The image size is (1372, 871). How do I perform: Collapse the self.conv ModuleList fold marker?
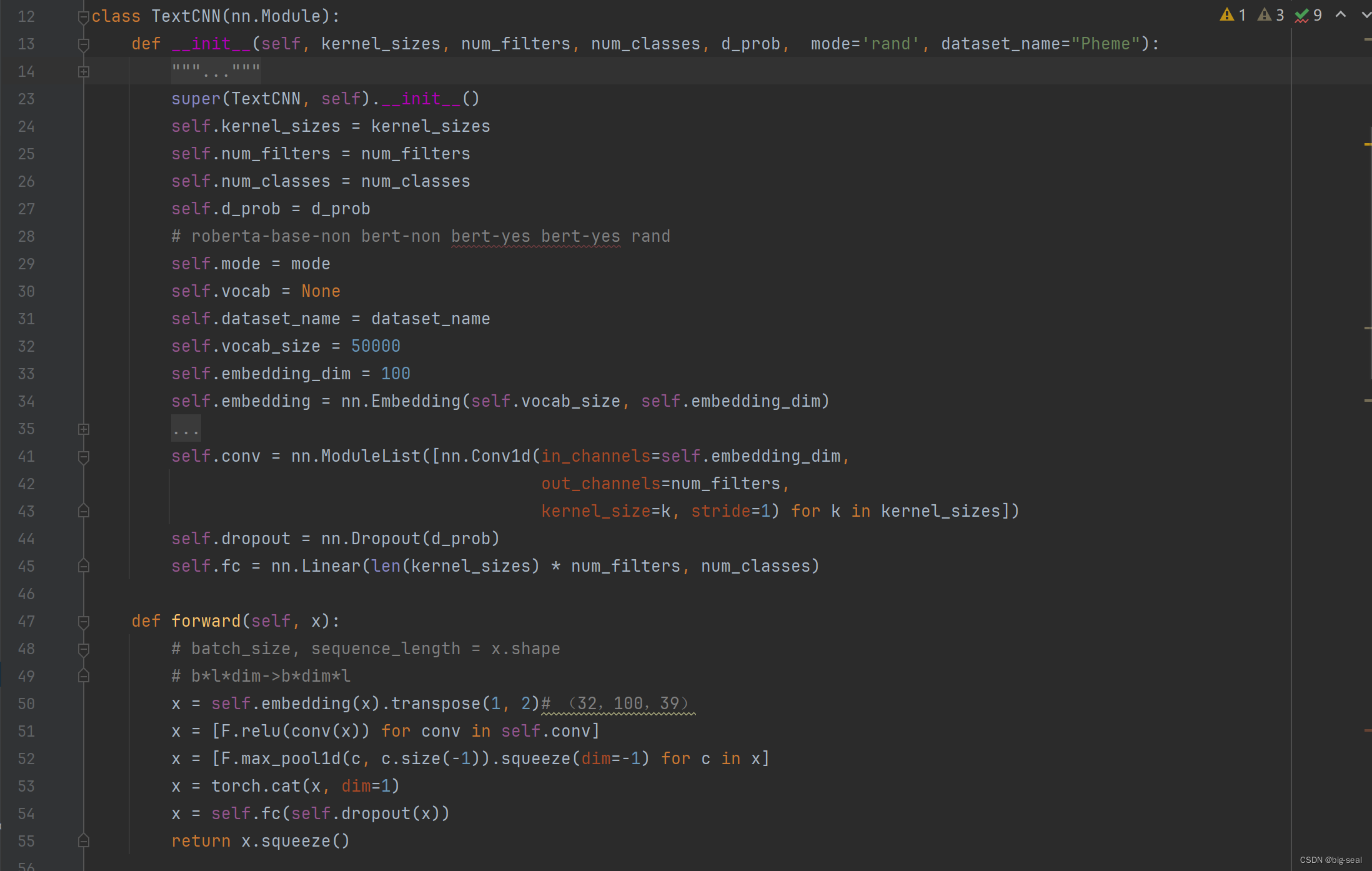coord(83,457)
